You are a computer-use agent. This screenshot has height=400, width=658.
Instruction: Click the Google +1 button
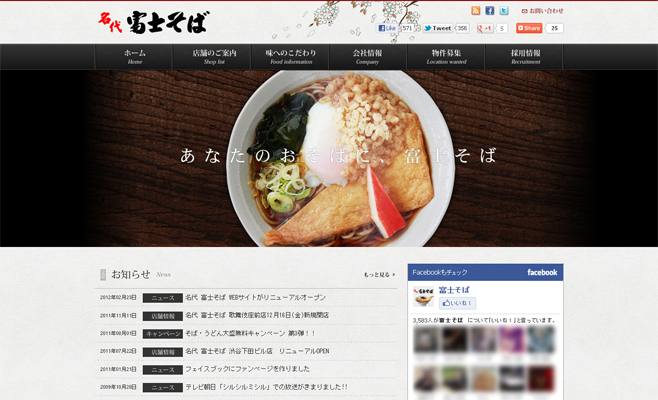485,28
